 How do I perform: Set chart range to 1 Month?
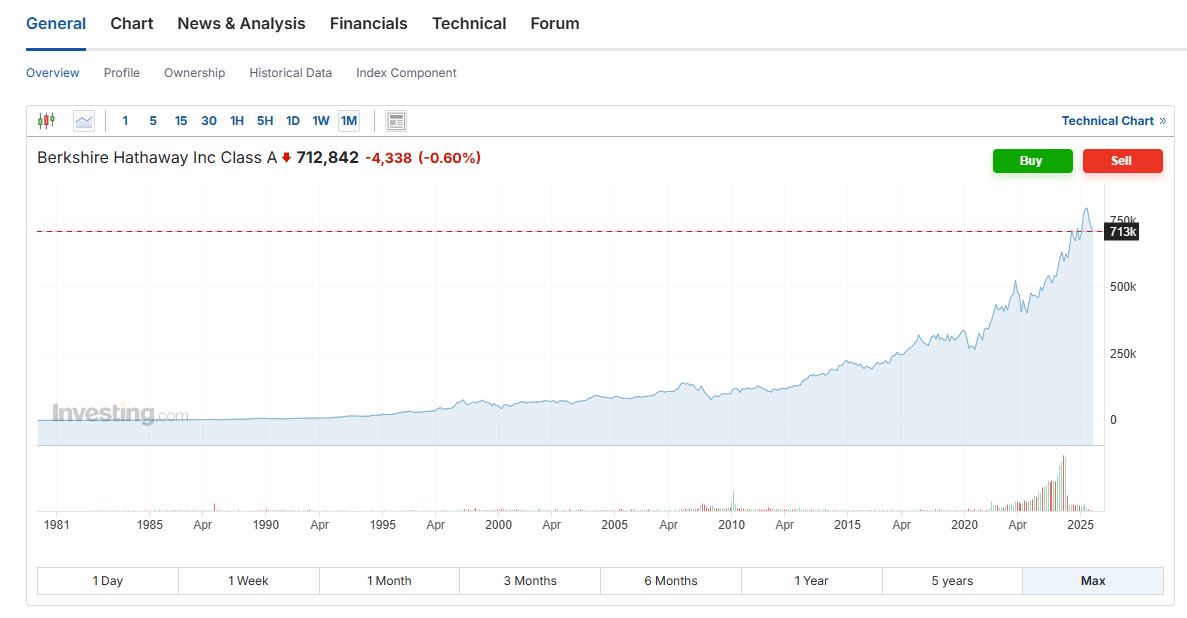(x=389, y=581)
